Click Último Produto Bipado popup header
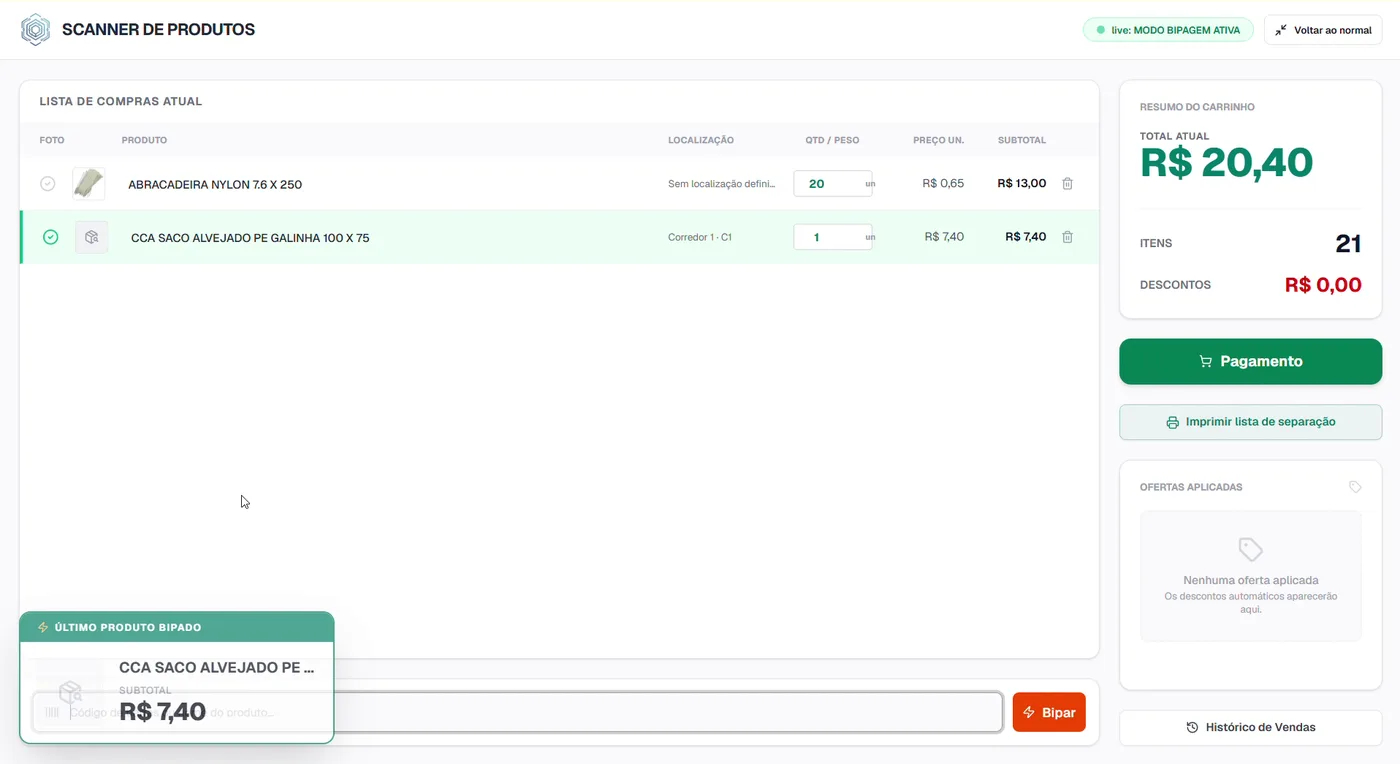The width and height of the screenshot is (1400, 764). tap(177, 627)
